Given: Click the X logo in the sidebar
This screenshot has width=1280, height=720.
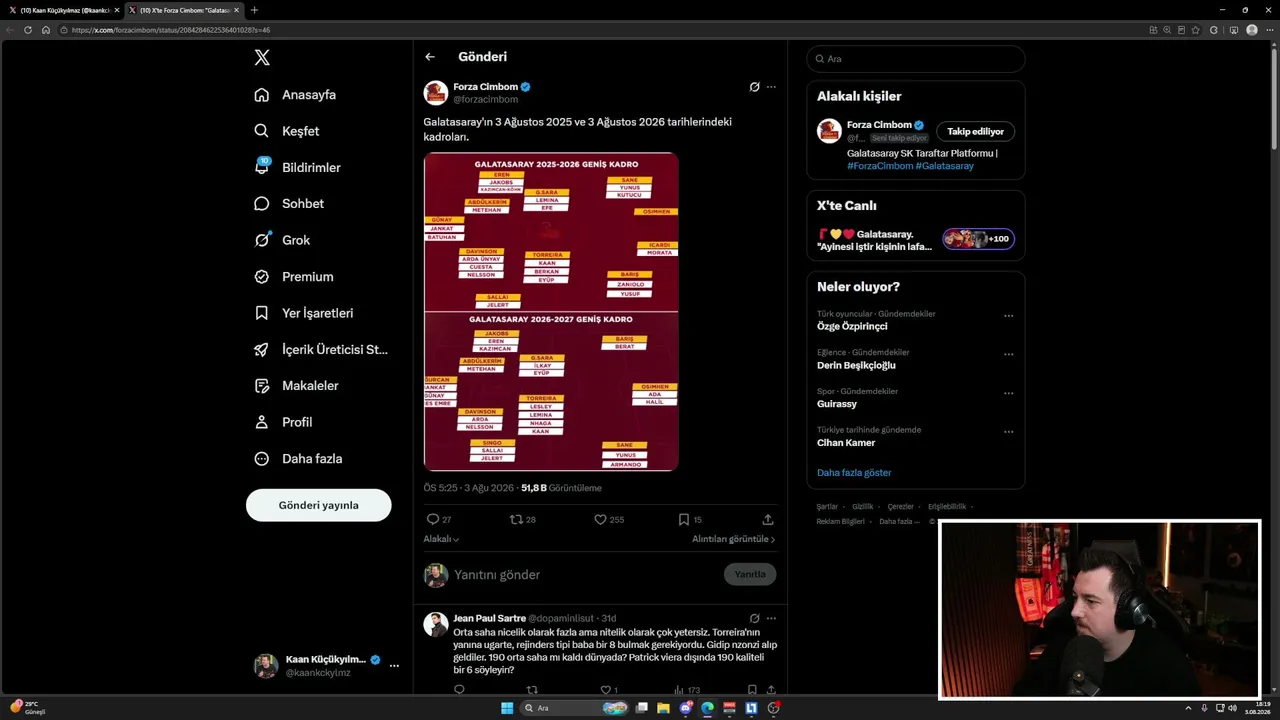Looking at the screenshot, I should (262, 58).
